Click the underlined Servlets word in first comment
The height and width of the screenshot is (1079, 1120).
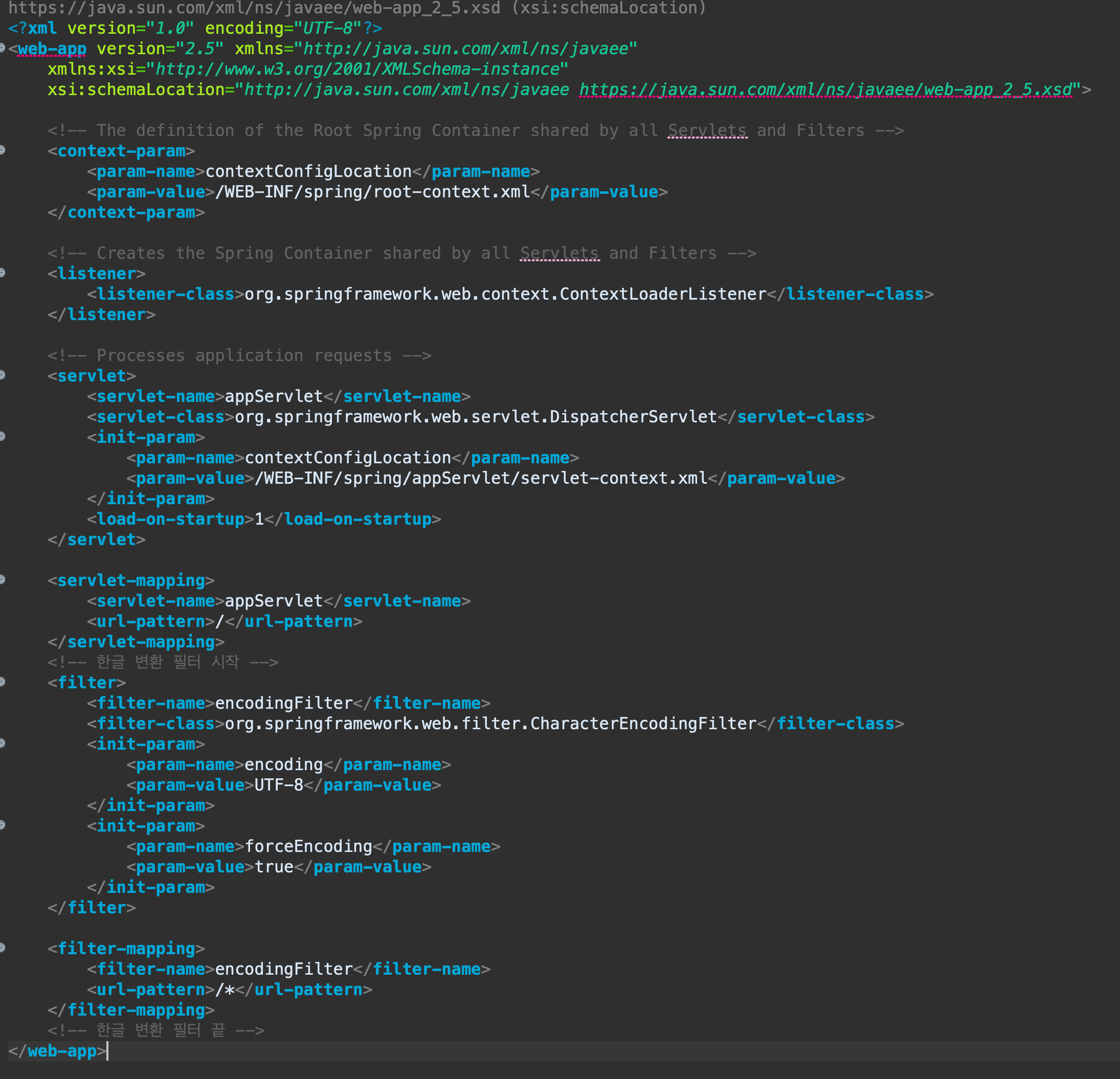coord(707,131)
